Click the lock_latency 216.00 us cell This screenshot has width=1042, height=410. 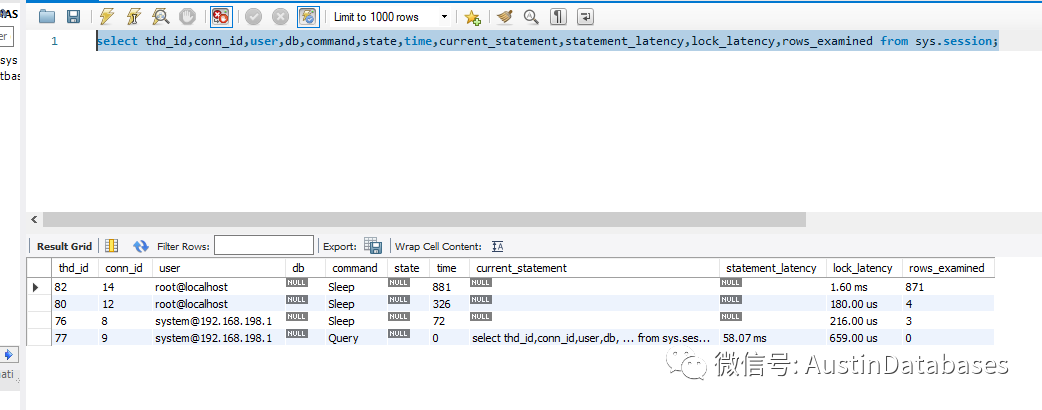pyautogui.click(x=863, y=321)
